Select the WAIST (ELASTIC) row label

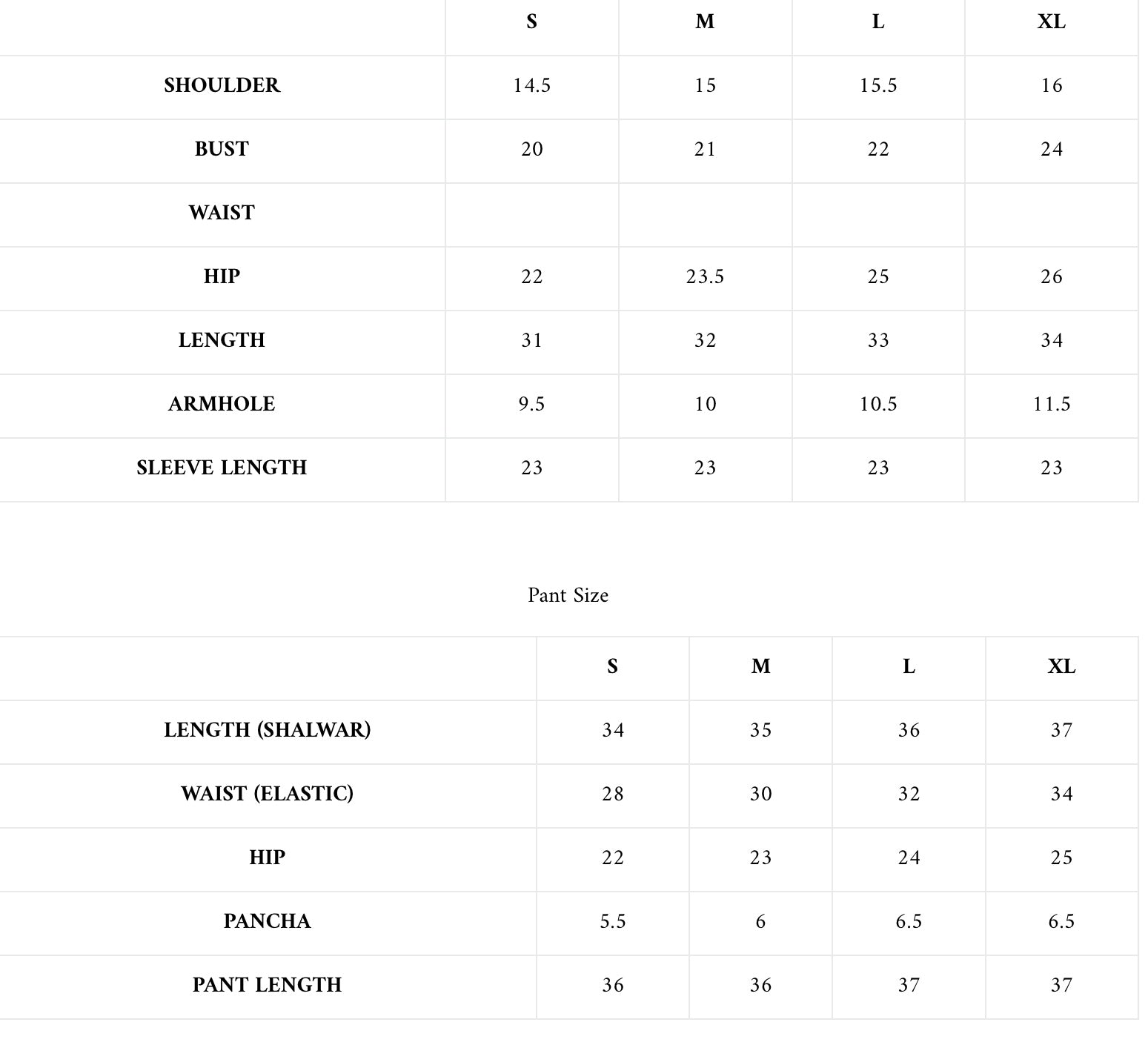click(x=267, y=794)
